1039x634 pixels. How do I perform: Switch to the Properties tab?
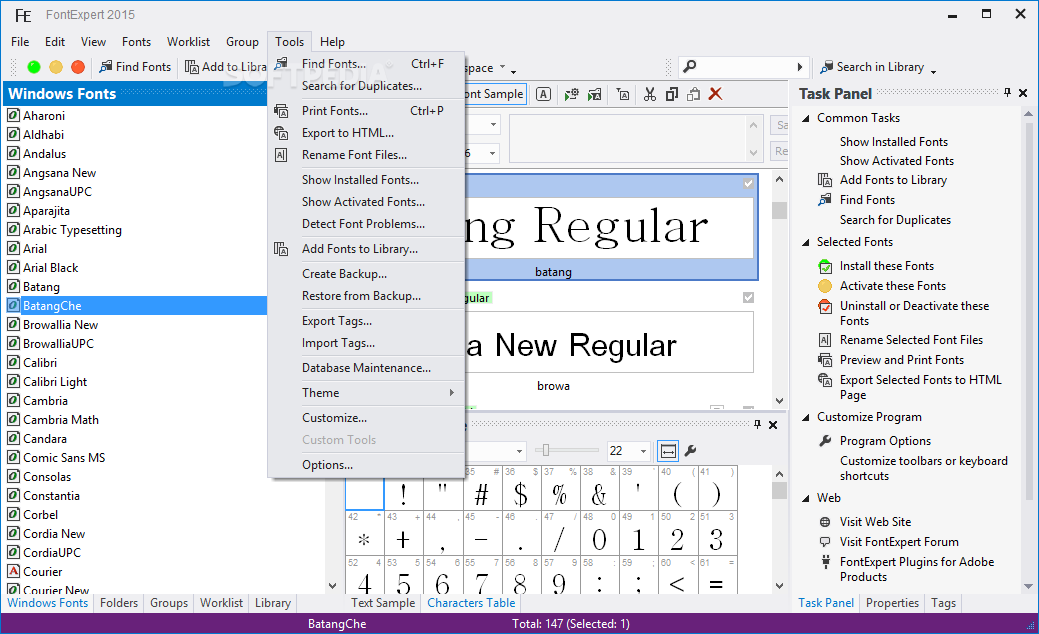(892, 603)
